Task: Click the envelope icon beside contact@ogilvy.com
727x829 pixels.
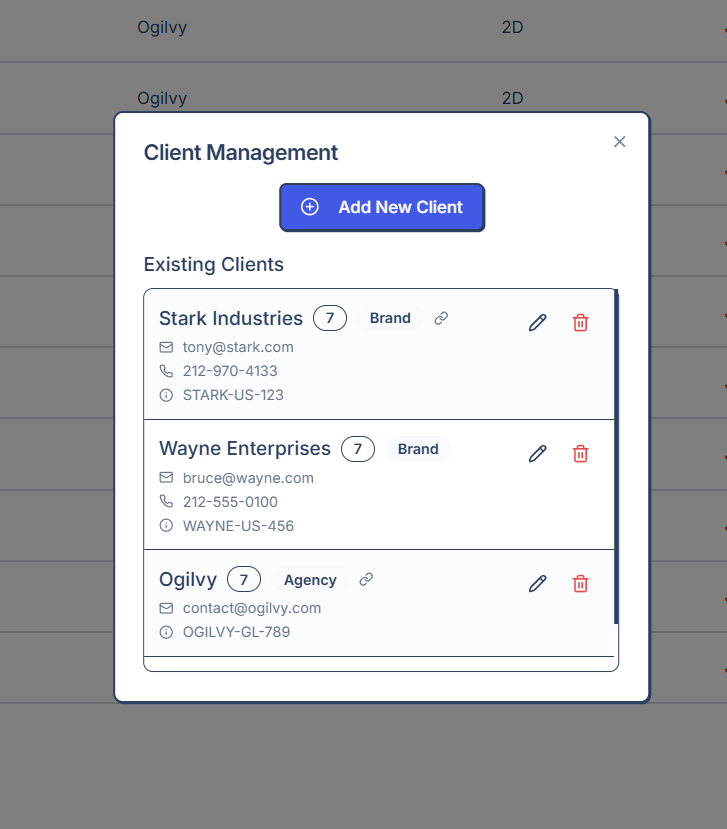Action: (x=166, y=609)
